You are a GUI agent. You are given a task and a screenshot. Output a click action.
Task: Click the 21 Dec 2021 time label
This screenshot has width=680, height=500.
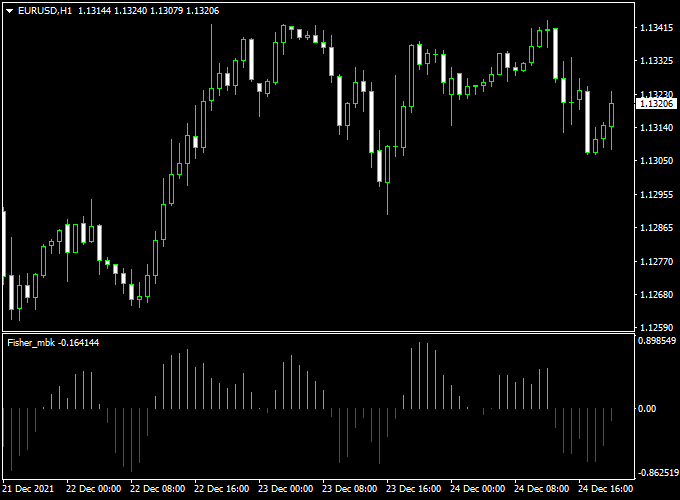pyautogui.click(x=28, y=489)
